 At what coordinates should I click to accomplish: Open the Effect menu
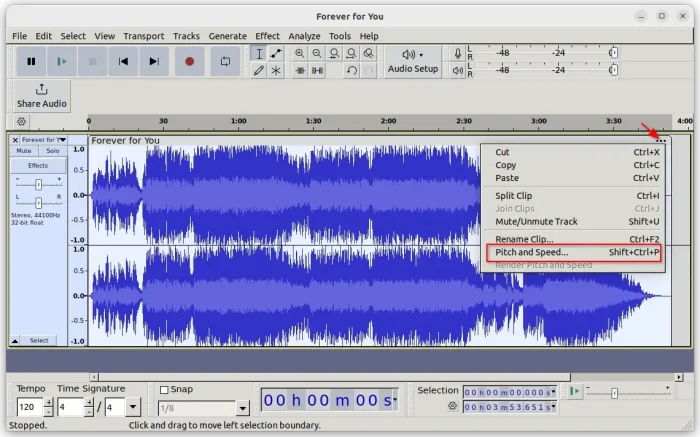click(267, 36)
